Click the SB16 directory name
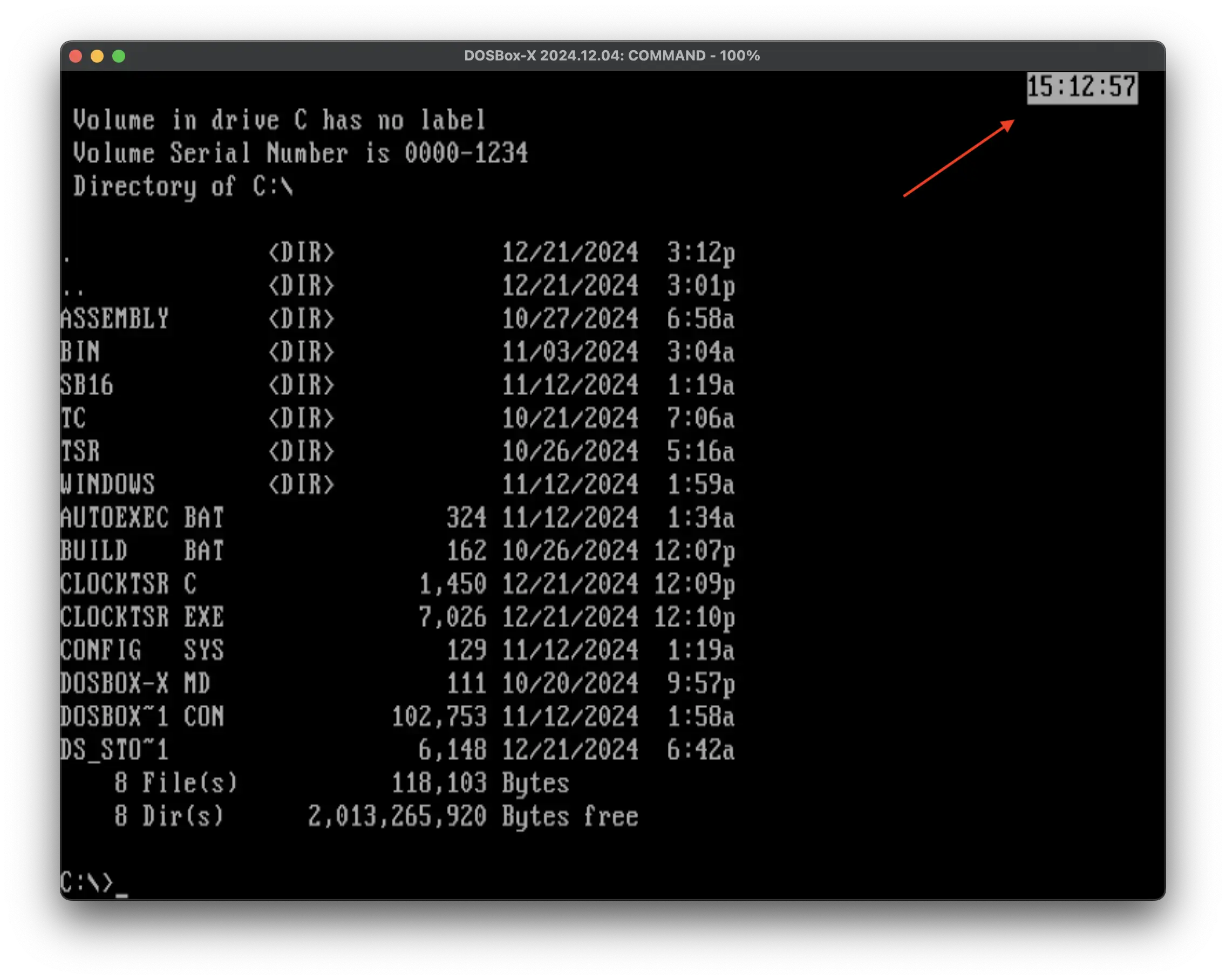1226x980 pixels. pos(87,384)
